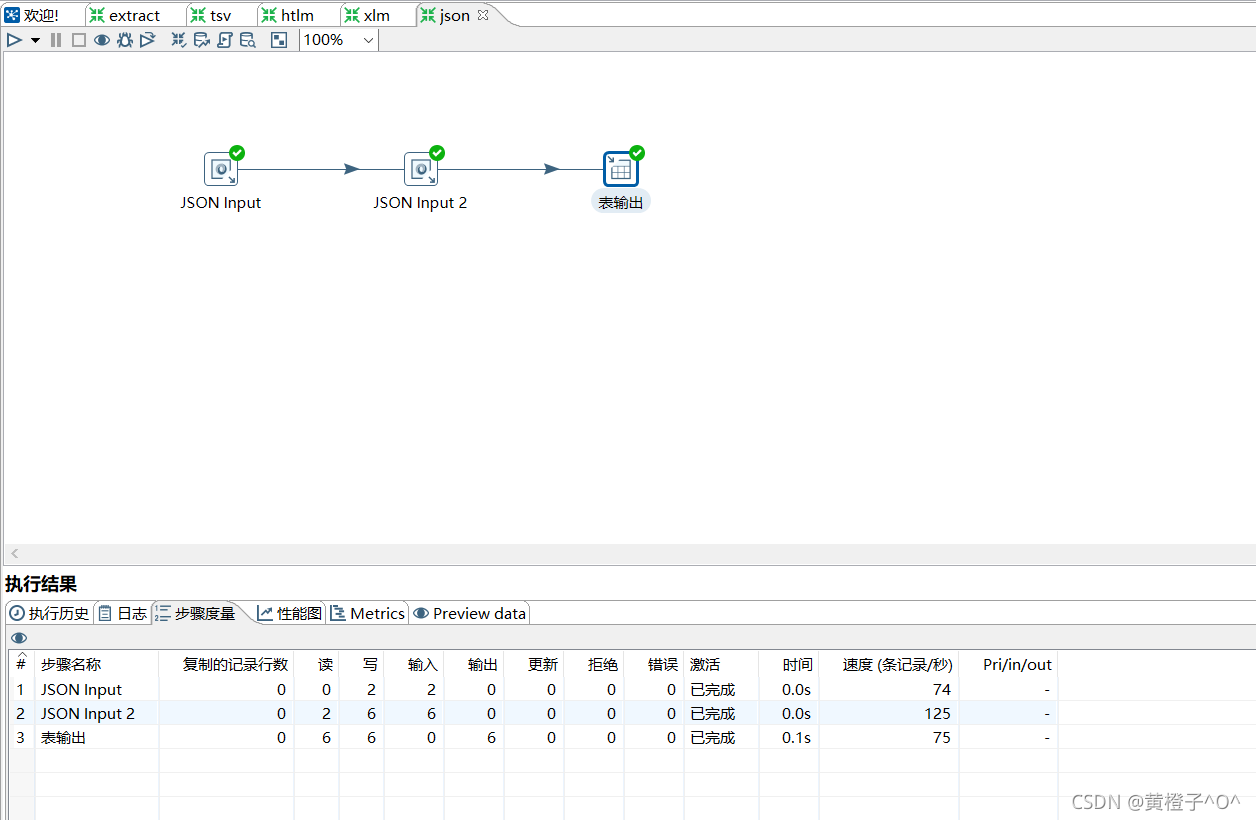The image size is (1256, 820).
Task: Preview the transformation with the toolbar eye icon
Action: pos(102,40)
